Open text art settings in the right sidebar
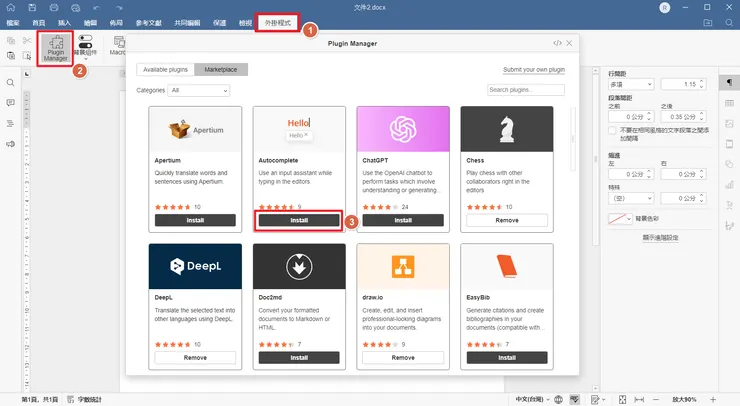The height and width of the screenshot is (406, 740). (729, 205)
